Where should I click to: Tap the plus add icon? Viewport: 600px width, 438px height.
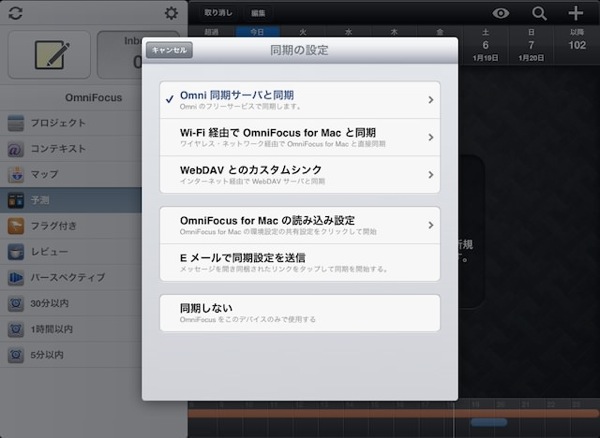click(576, 13)
